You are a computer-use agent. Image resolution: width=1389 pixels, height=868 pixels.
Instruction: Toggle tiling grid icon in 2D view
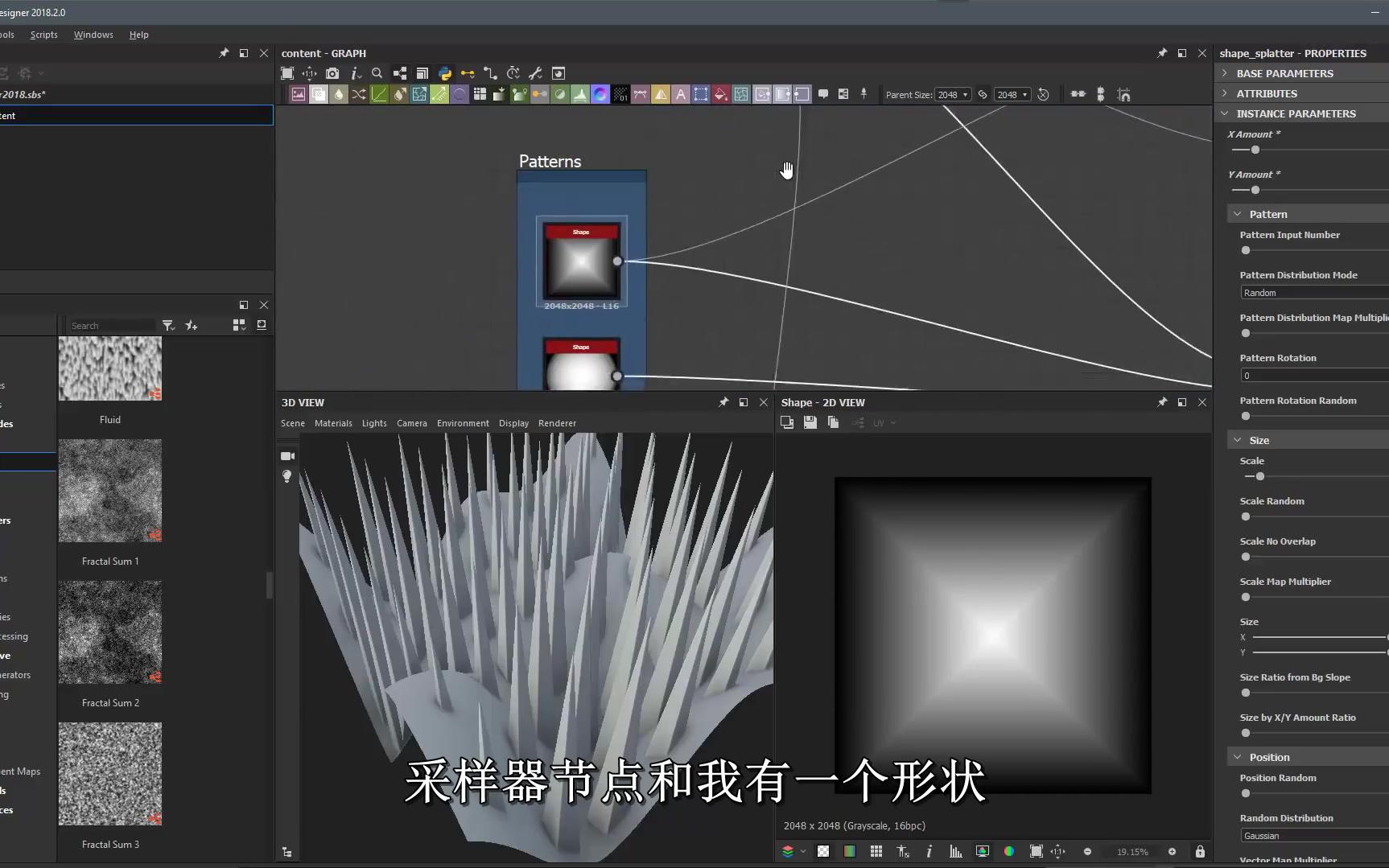point(876,851)
